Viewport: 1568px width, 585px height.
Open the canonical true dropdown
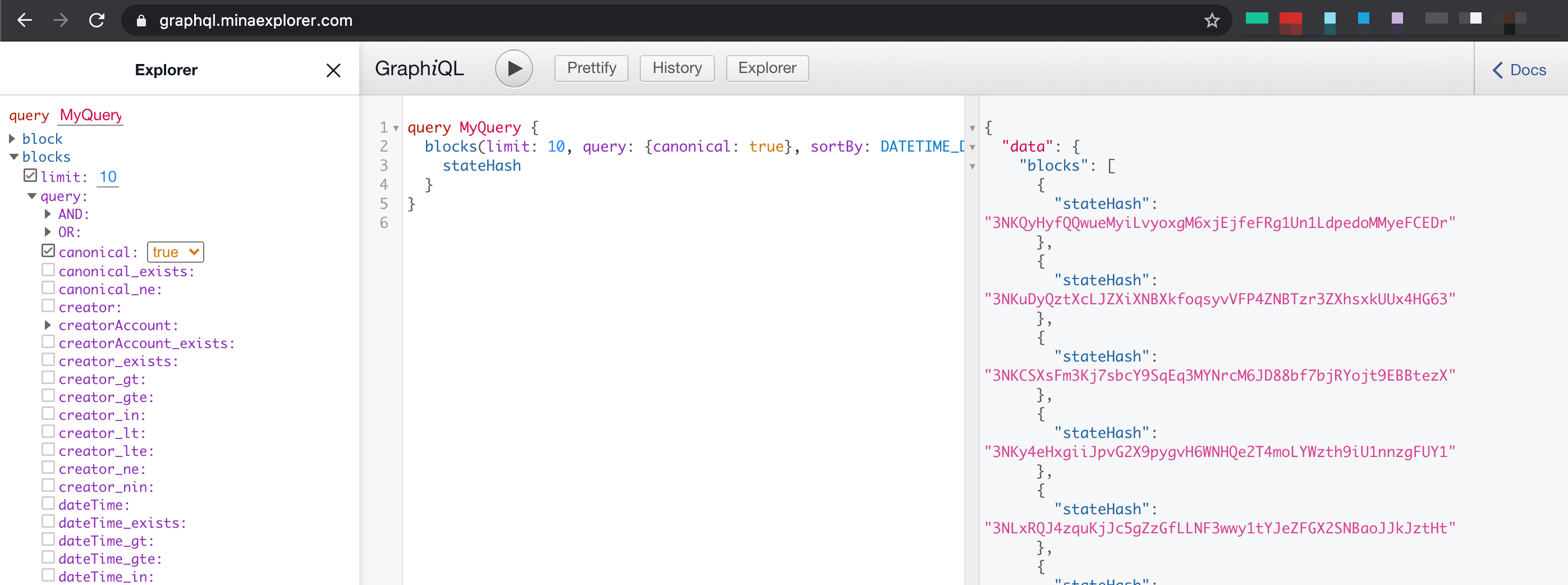(175, 252)
